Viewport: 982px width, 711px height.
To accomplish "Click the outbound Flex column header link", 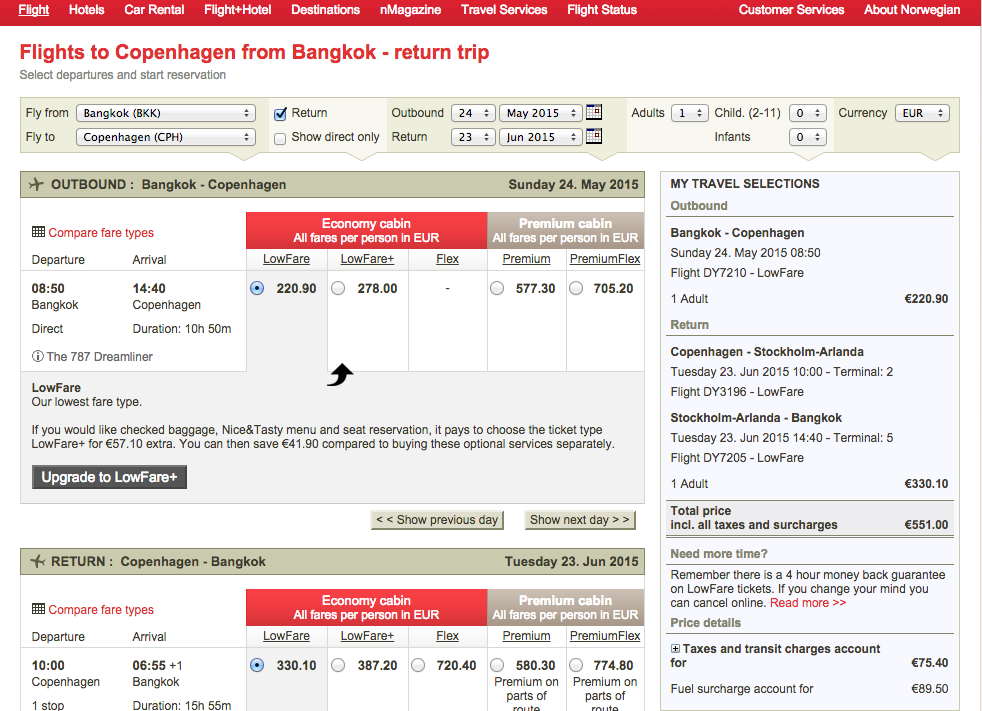I will coord(447,259).
